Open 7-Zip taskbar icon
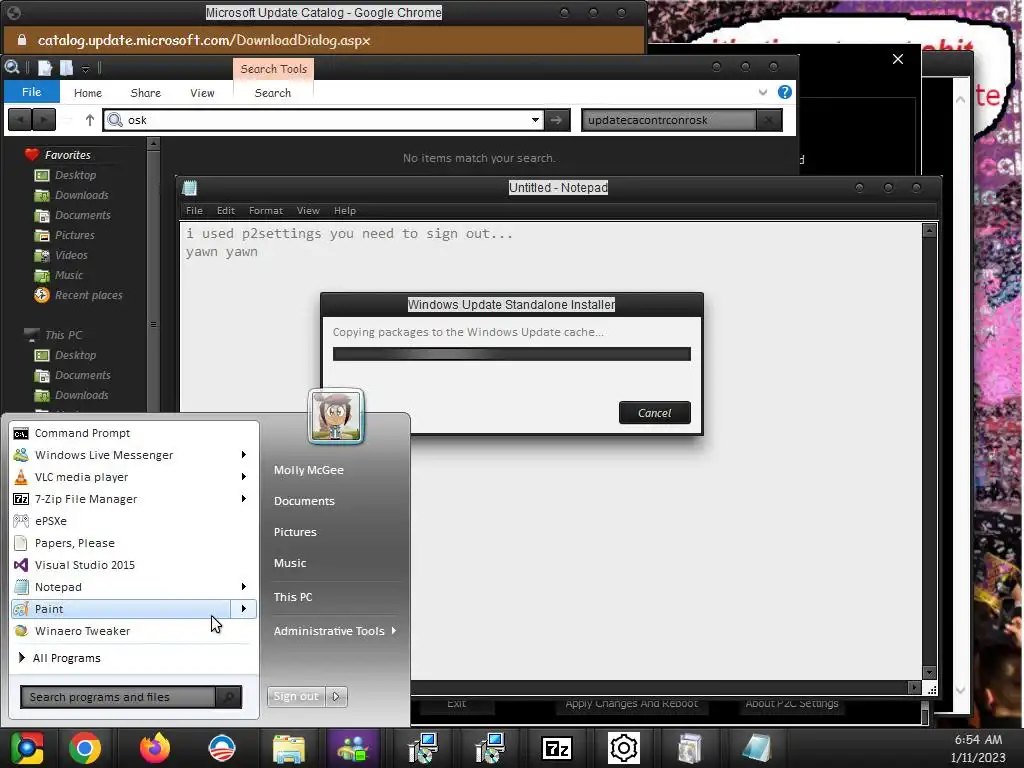This screenshot has width=1024, height=768. pyautogui.click(x=557, y=748)
